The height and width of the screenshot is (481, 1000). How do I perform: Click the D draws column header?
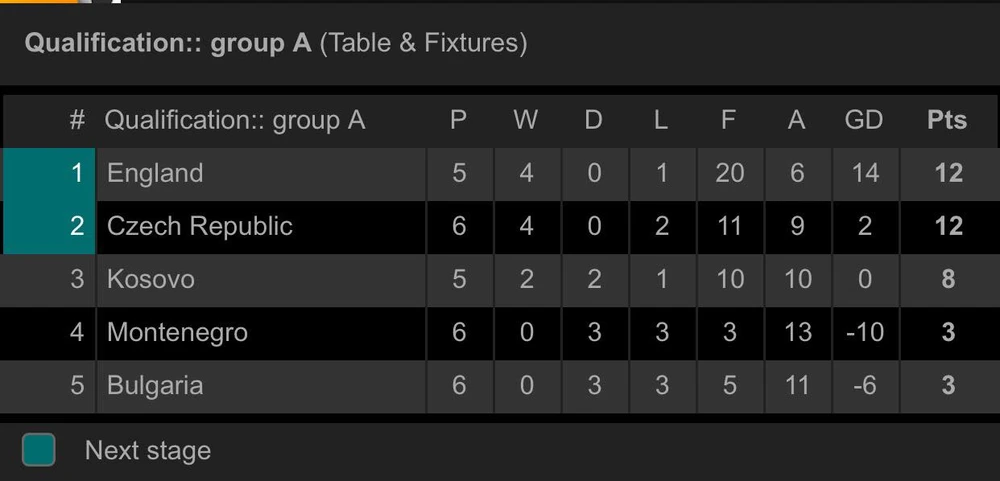pos(593,120)
